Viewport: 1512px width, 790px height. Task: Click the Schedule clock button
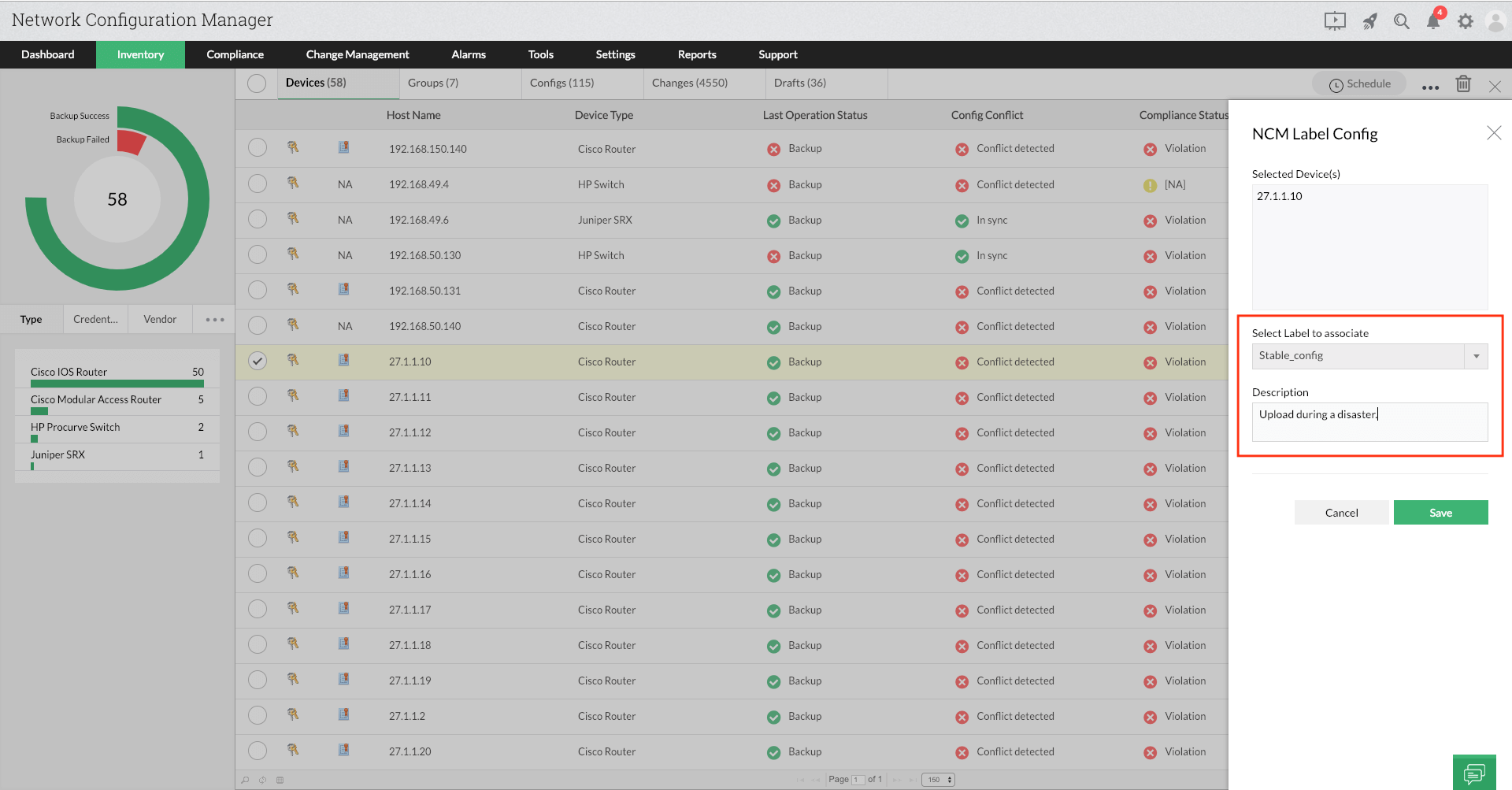tap(1358, 83)
